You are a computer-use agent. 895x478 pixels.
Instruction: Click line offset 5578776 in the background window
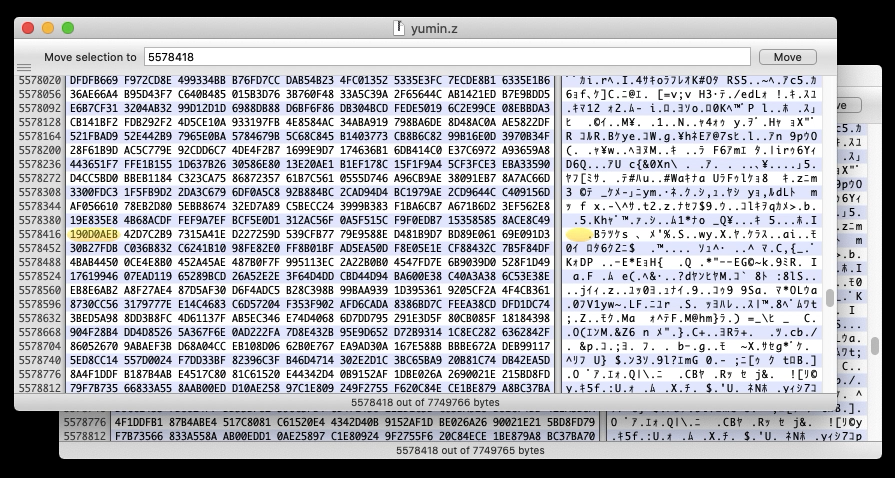(84, 422)
